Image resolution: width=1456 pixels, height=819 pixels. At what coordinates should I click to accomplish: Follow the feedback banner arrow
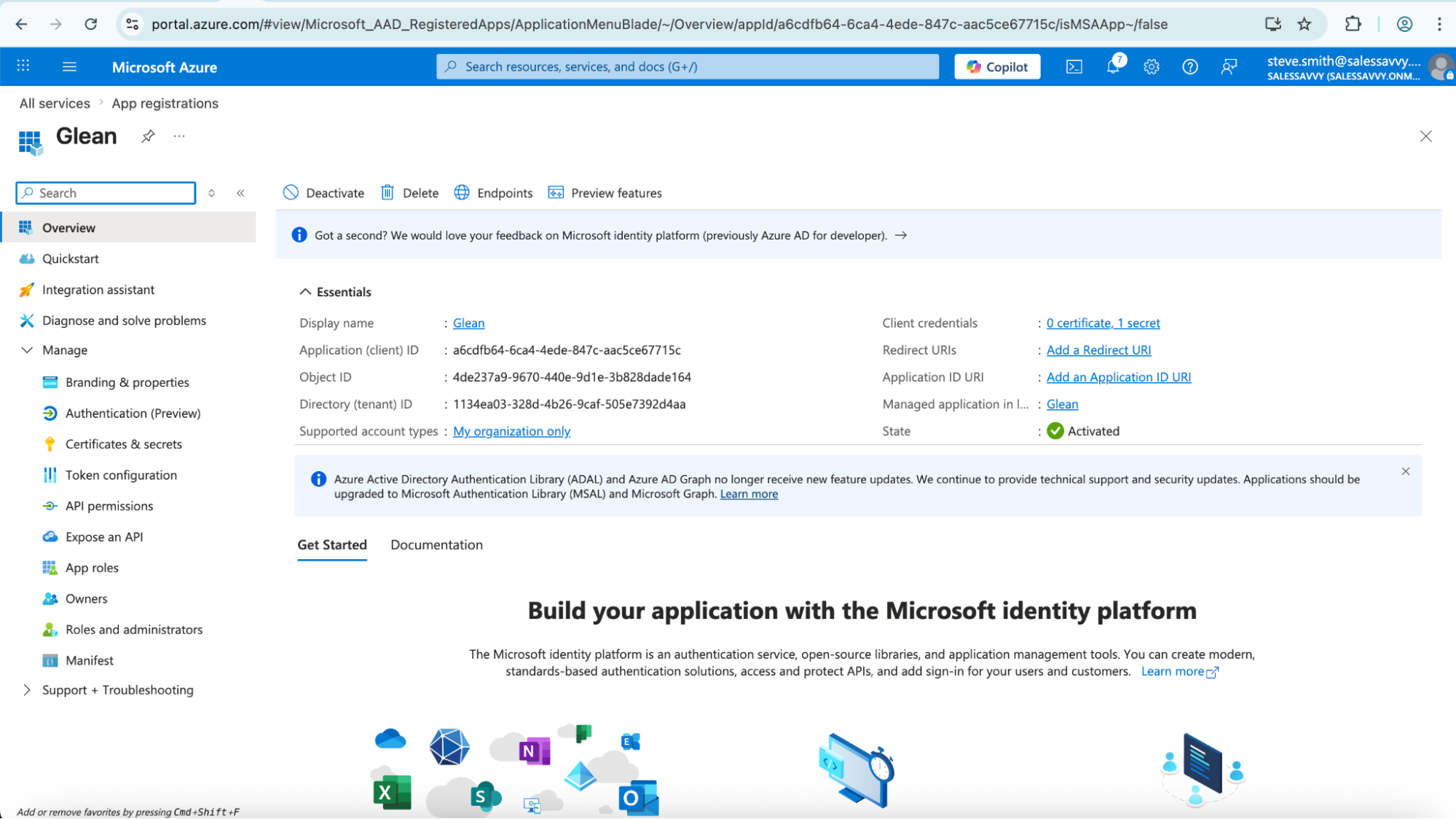click(901, 235)
